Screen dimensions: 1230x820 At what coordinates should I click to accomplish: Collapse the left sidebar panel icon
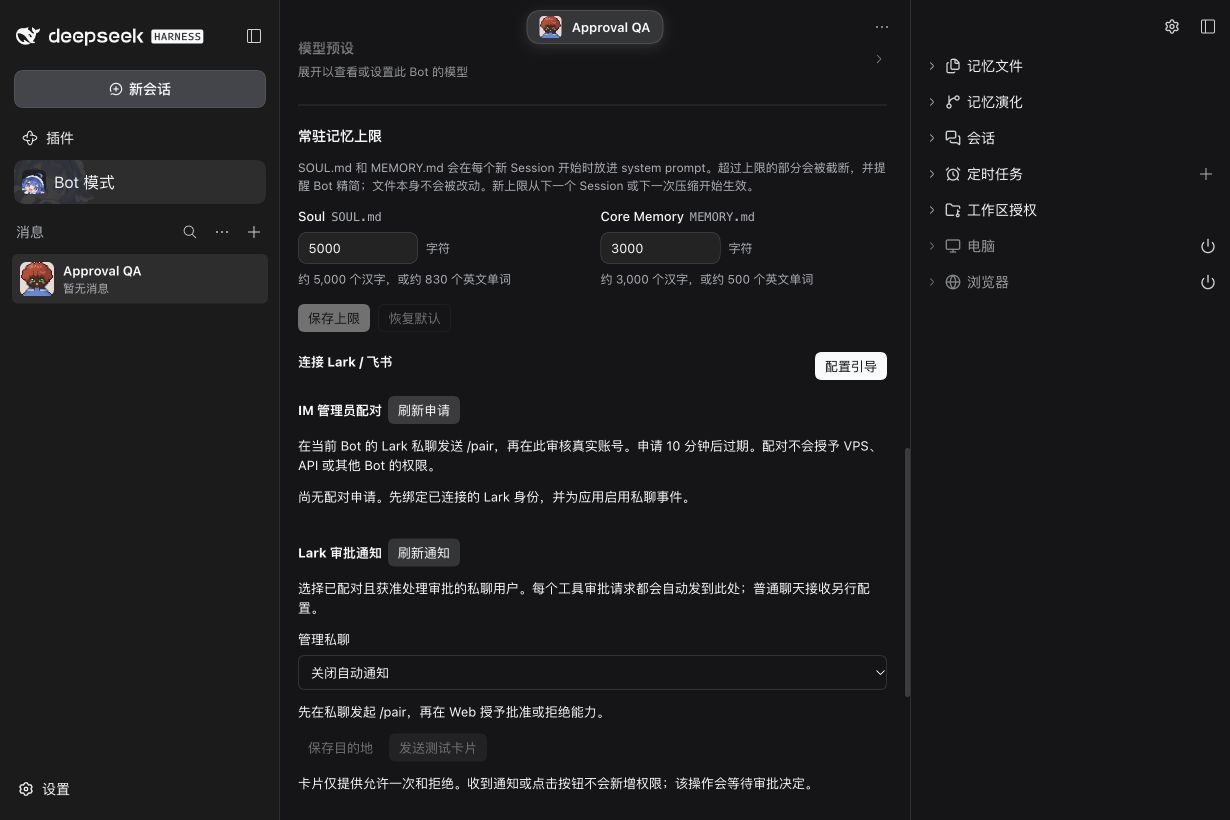point(254,36)
